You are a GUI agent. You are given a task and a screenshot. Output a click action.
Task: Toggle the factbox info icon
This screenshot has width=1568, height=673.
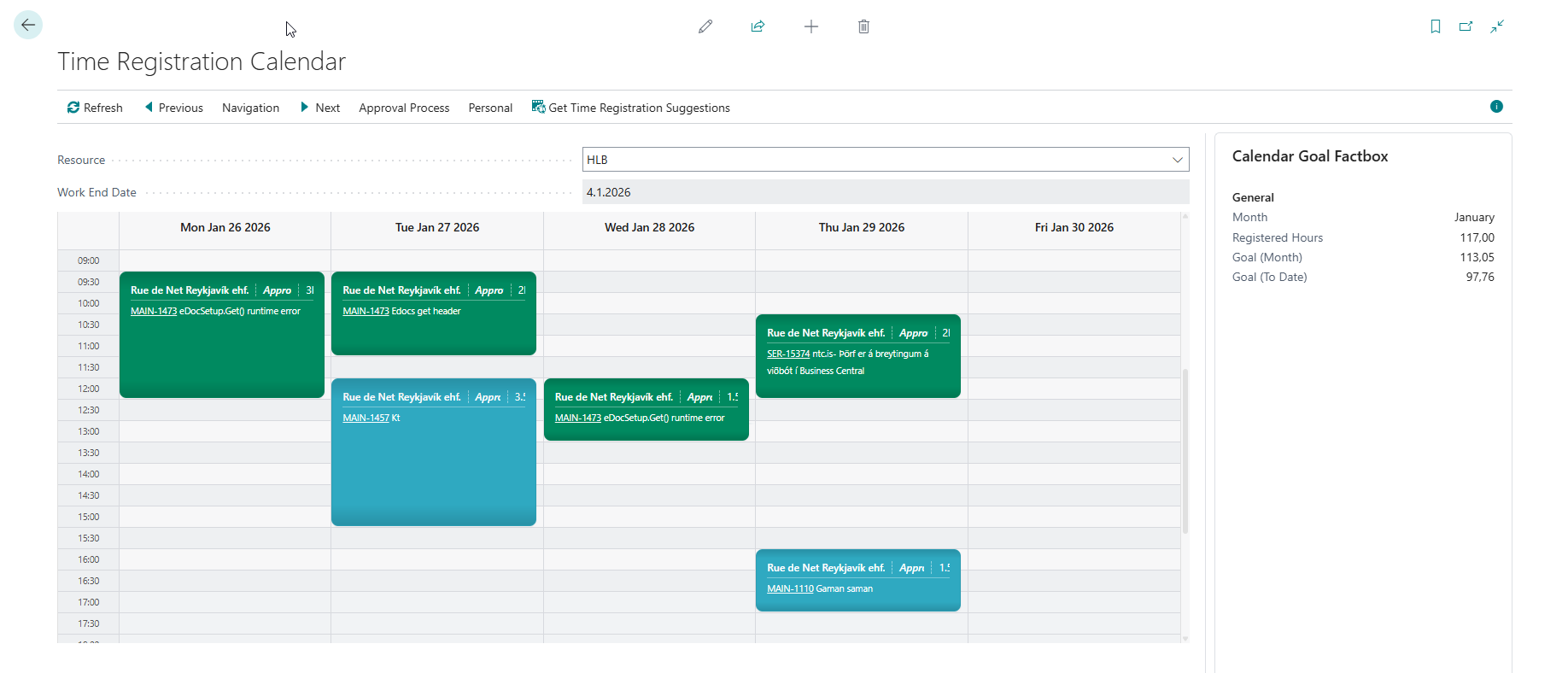pyautogui.click(x=1496, y=107)
